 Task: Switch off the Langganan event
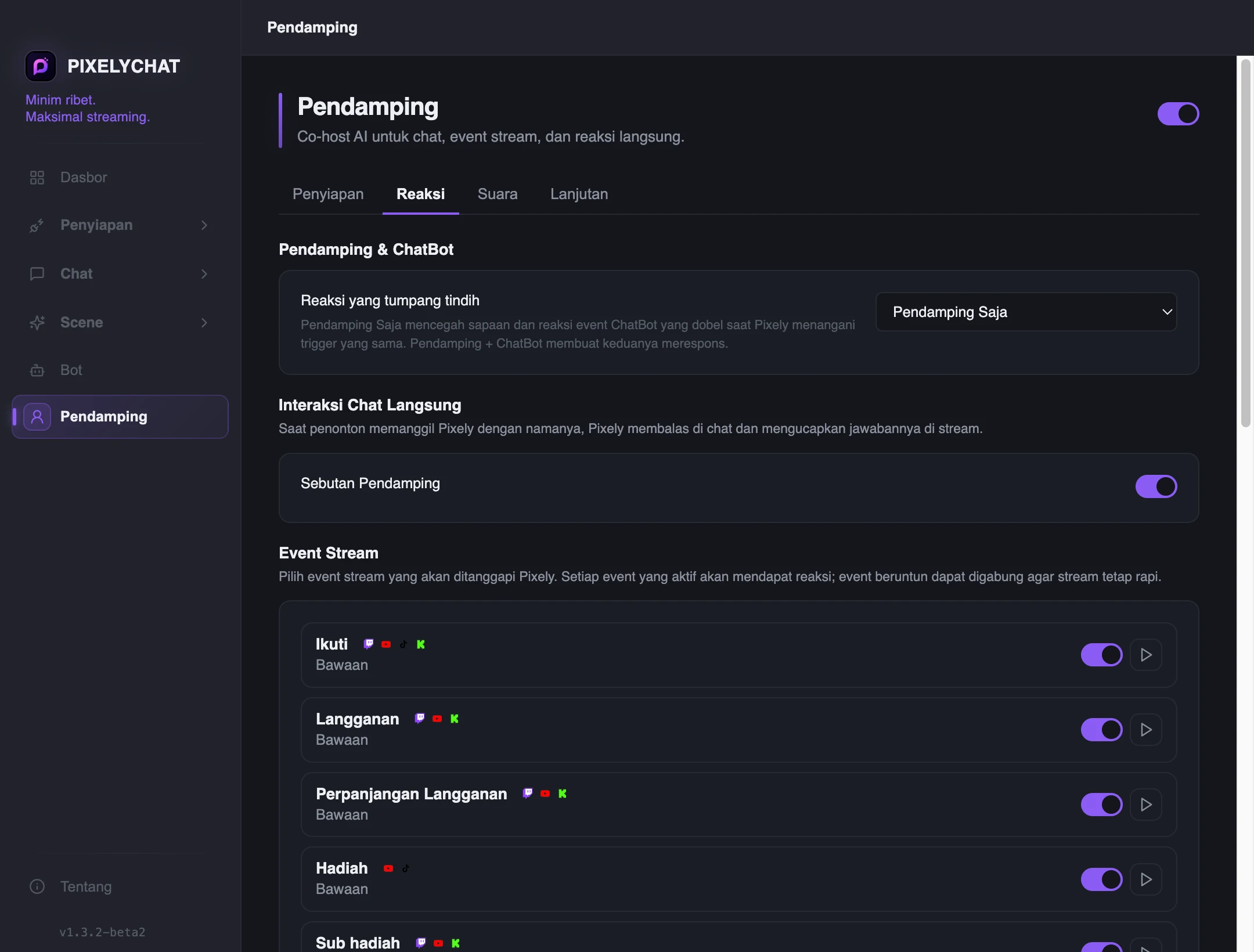click(1101, 730)
